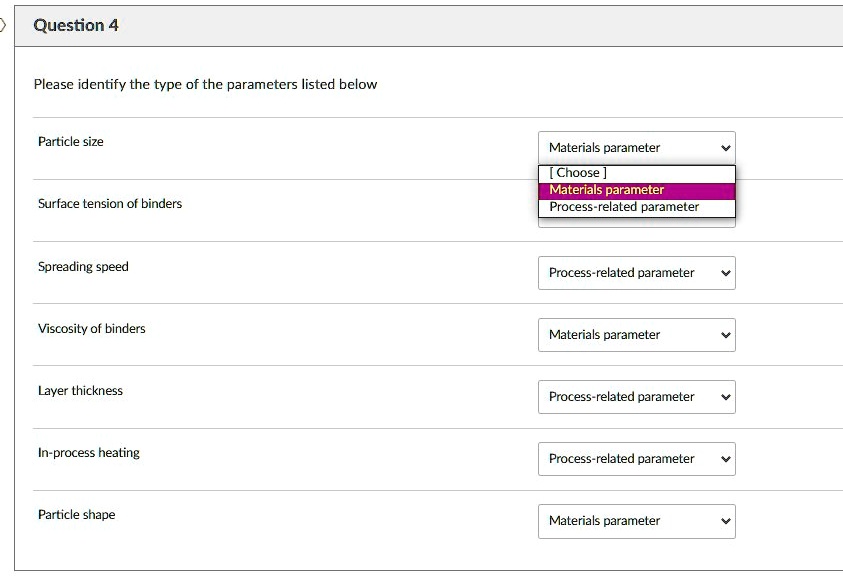Click the 'Particle size' label text
This screenshot has height=576, width=843.
[70, 141]
